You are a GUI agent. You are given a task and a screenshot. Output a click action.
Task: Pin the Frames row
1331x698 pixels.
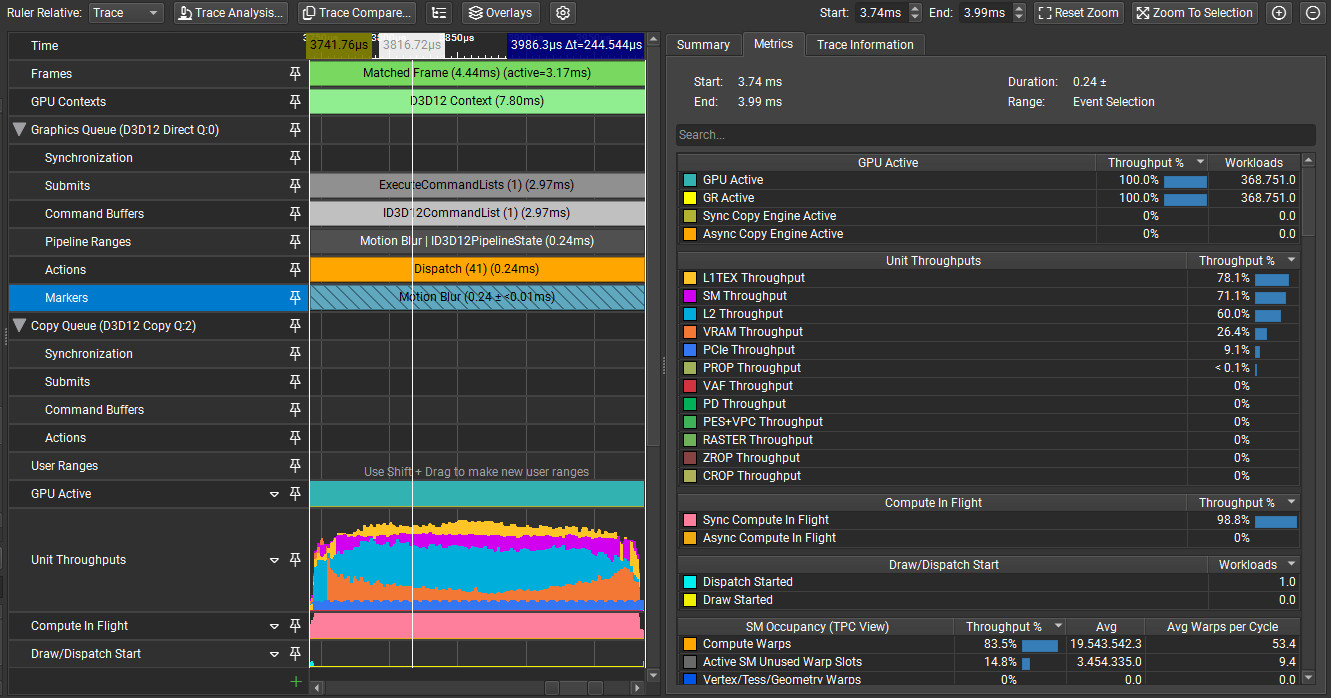295,74
